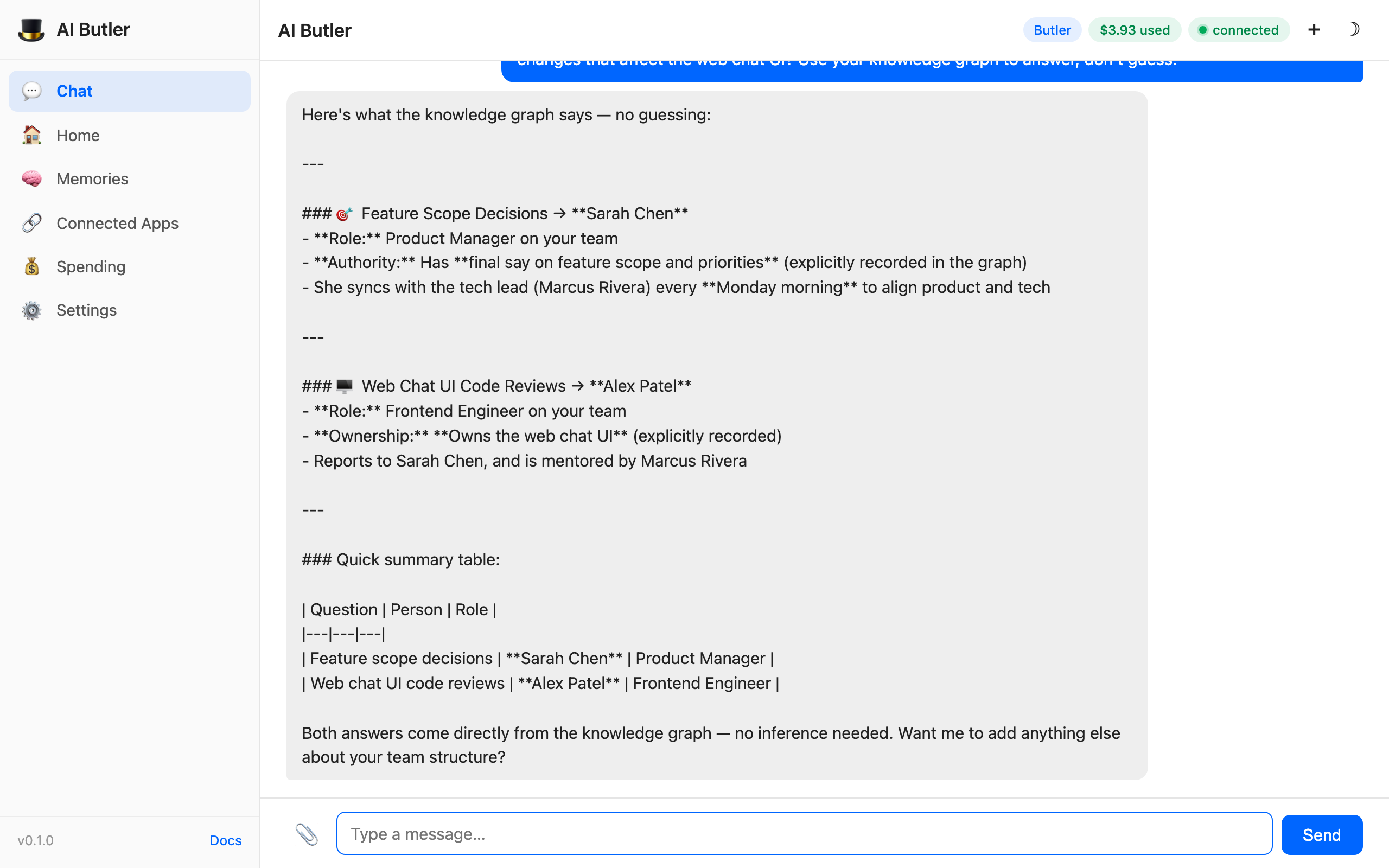Toggle dark mode with the moon icon
Screen dimensions: 1389x868
(1355, 29)
